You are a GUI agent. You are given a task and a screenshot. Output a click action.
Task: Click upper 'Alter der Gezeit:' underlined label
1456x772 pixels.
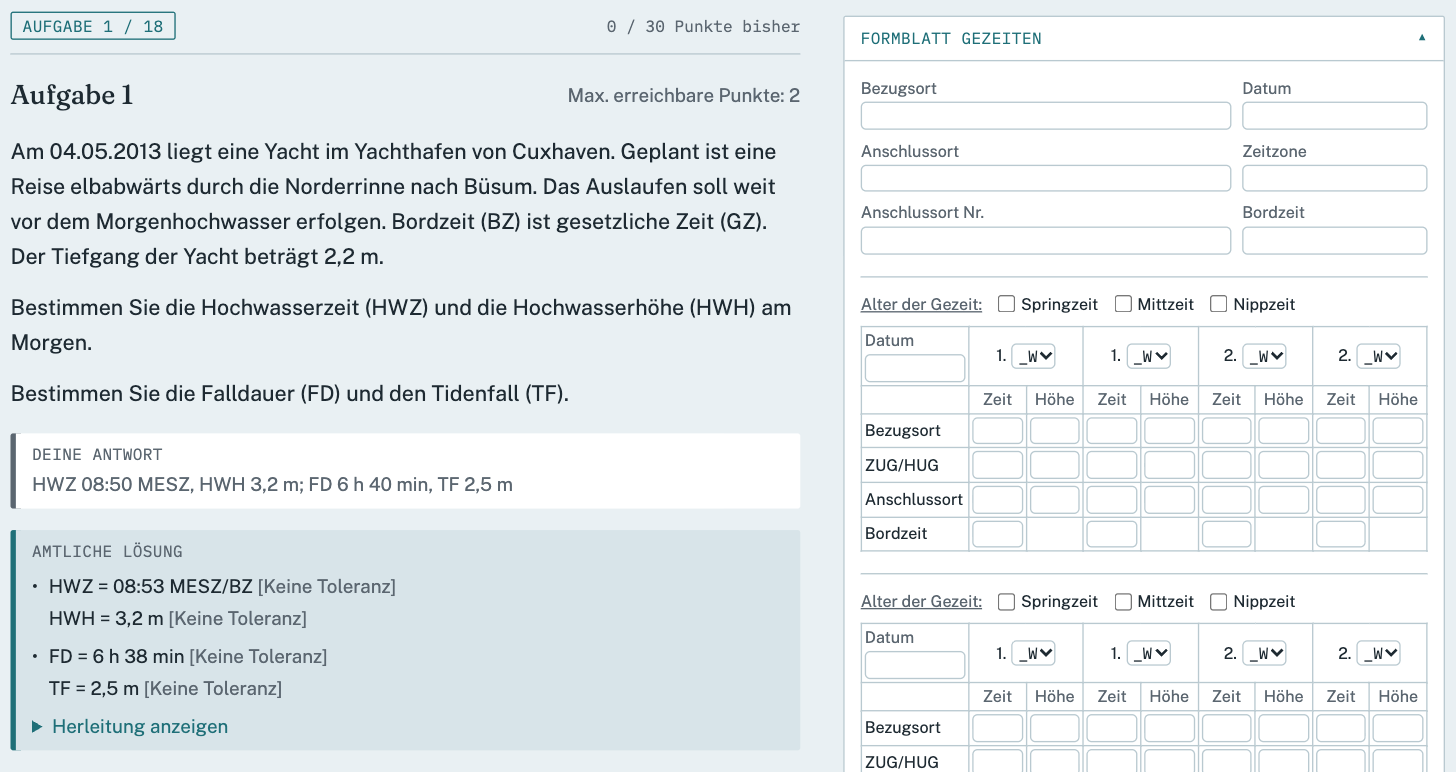pos(921,304)
